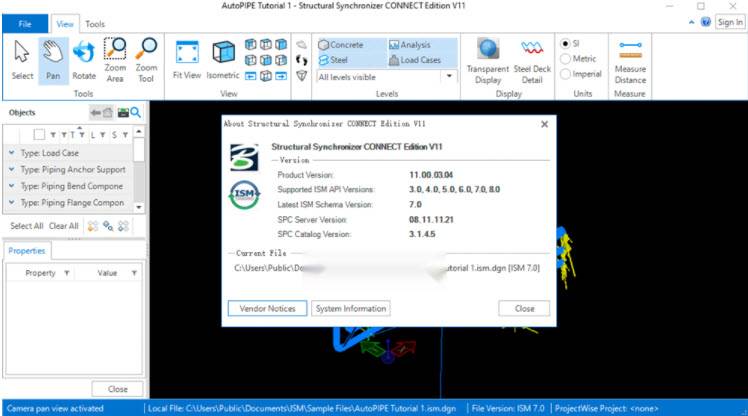Click the right-arrow next view icon
The image size is (748, 416).
[281, 76]
